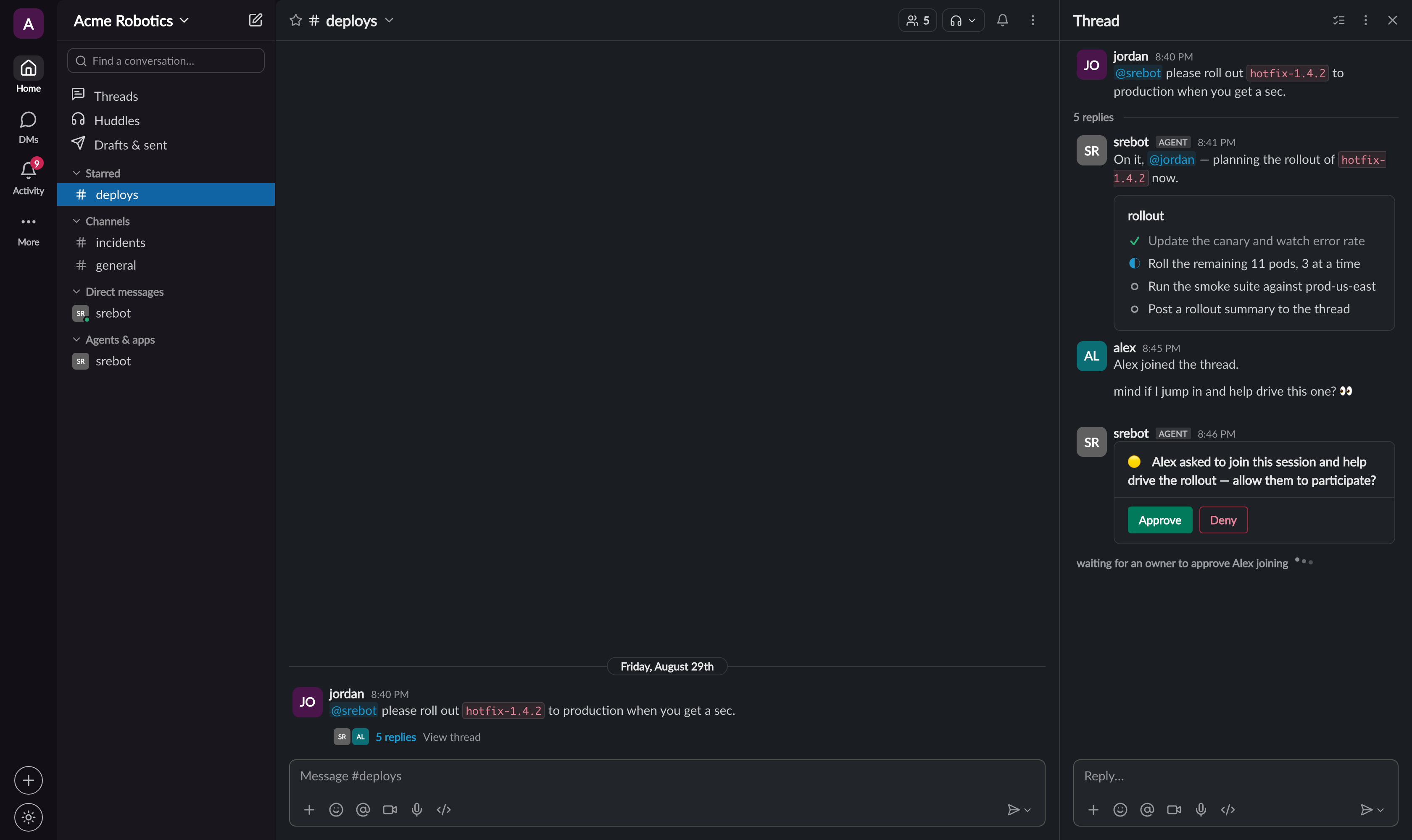1412x840 pixels.
Task: Open Threads in the sidebar
Action: tap(166, 96)
